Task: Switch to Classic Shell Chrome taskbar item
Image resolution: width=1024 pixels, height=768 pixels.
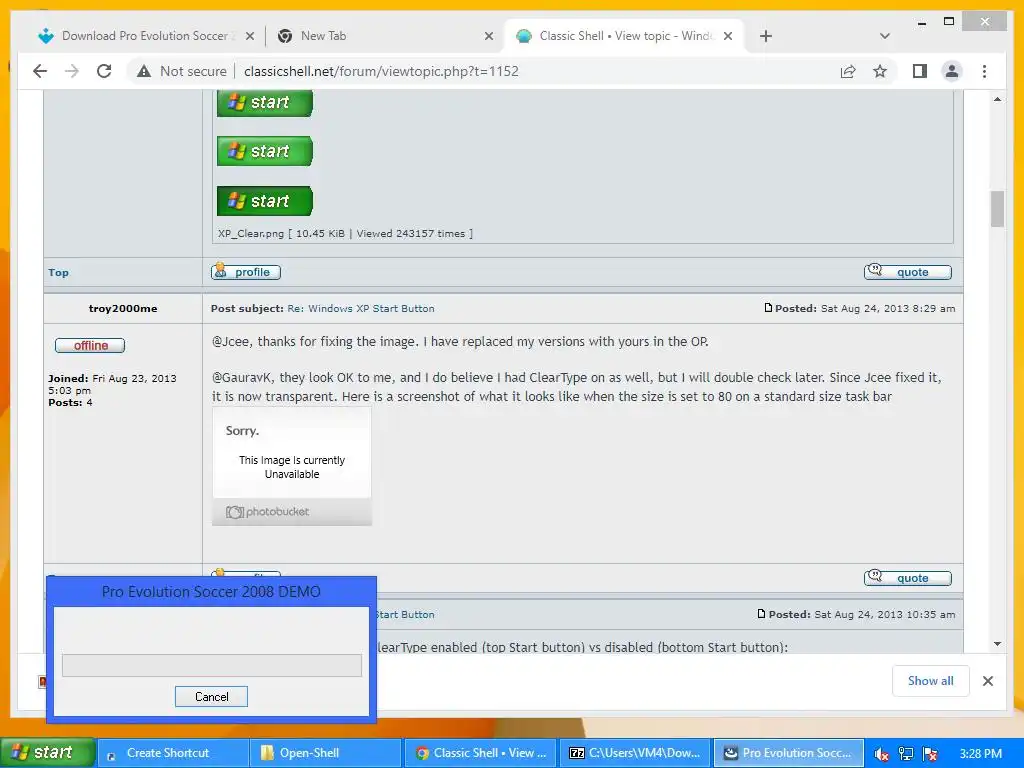Action: coord(480,753)
